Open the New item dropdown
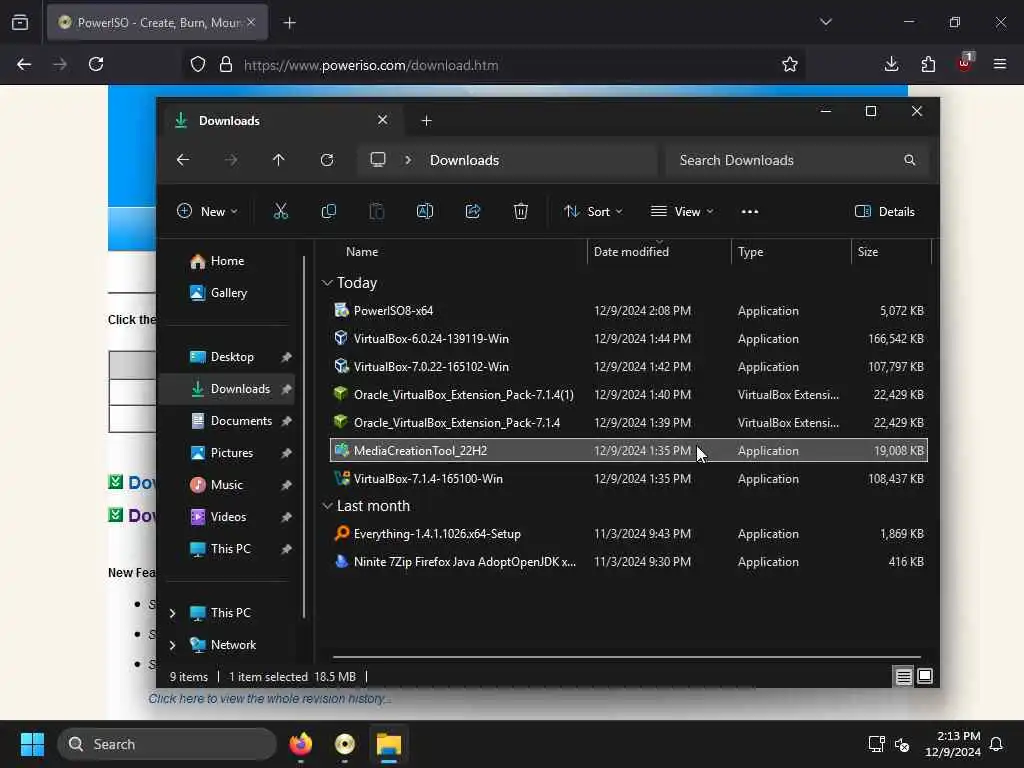The height and width of the screenshot is (768, 1024). coord(207,212)
